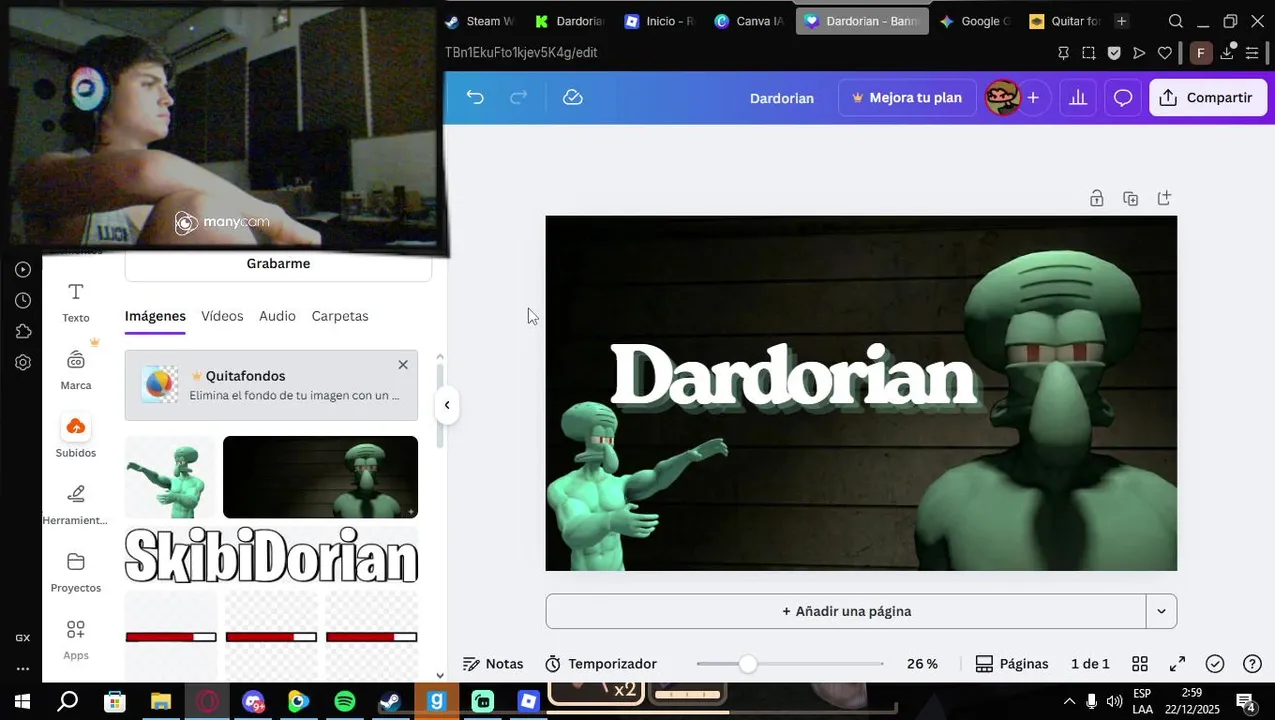This screenshot has width=1275, height=720.
Task: Switch to the Audio tab
Action: 277,316
